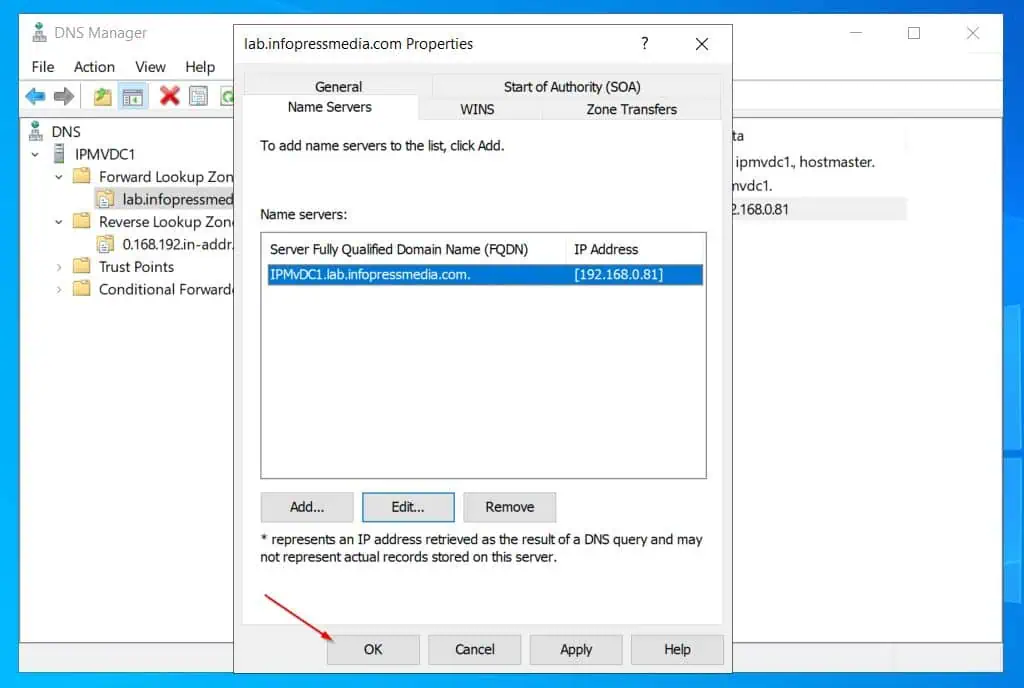1024x688 pixels.
Task: Click the red X Delete toolbar icon
Action: click(x=169, y=96)
